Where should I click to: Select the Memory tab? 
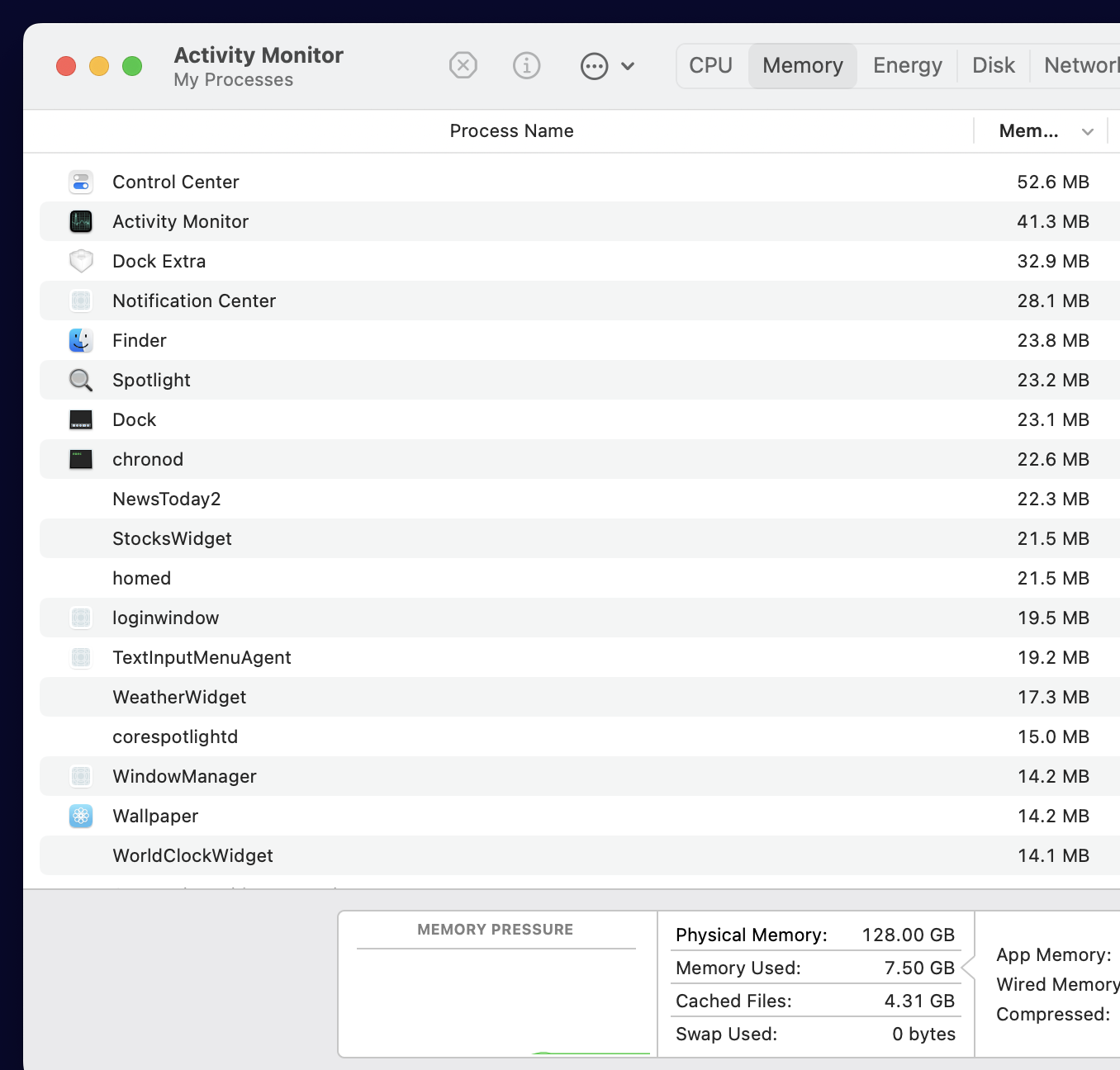coord(802,65)
